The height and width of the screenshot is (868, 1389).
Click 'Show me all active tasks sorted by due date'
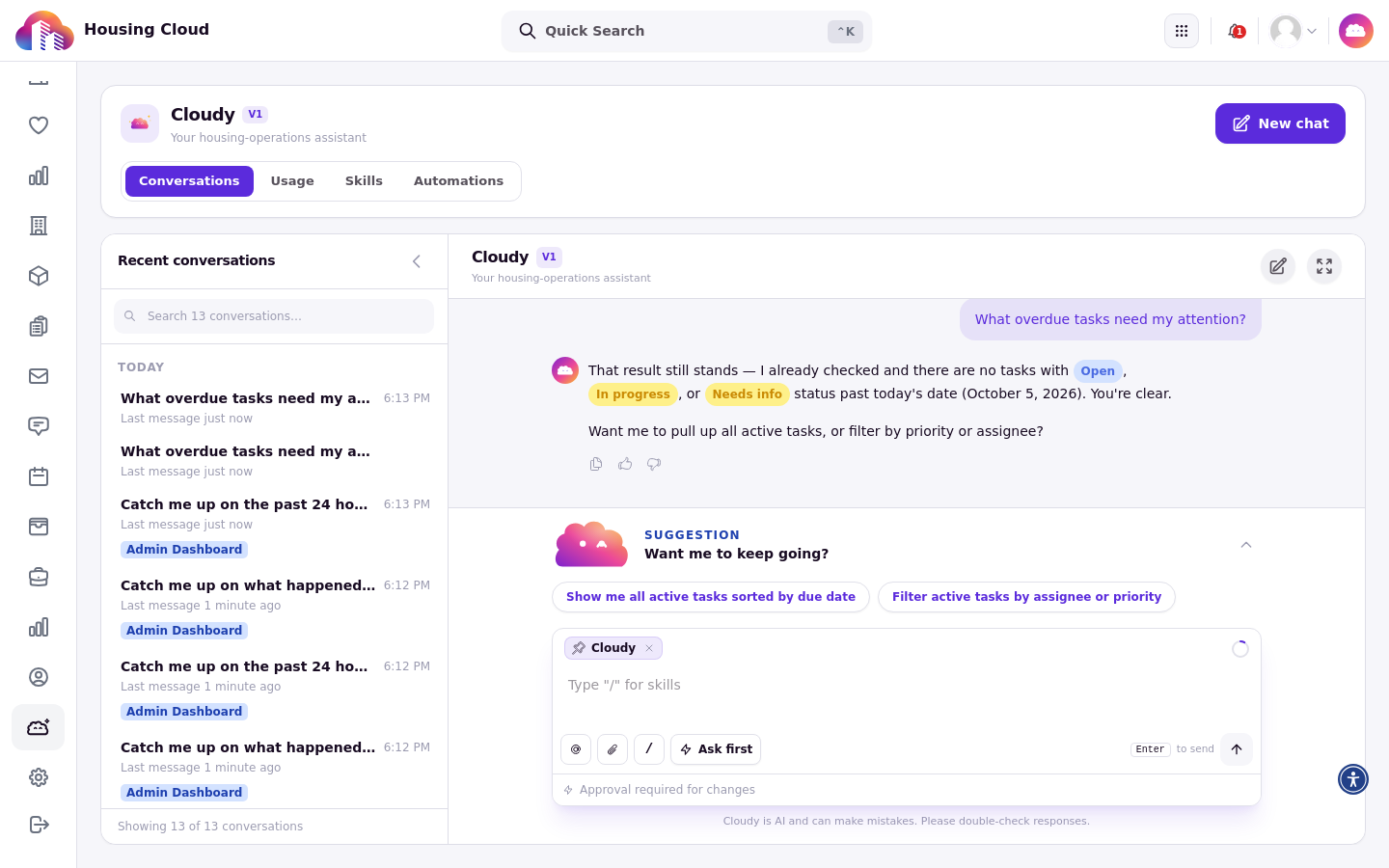711,597
